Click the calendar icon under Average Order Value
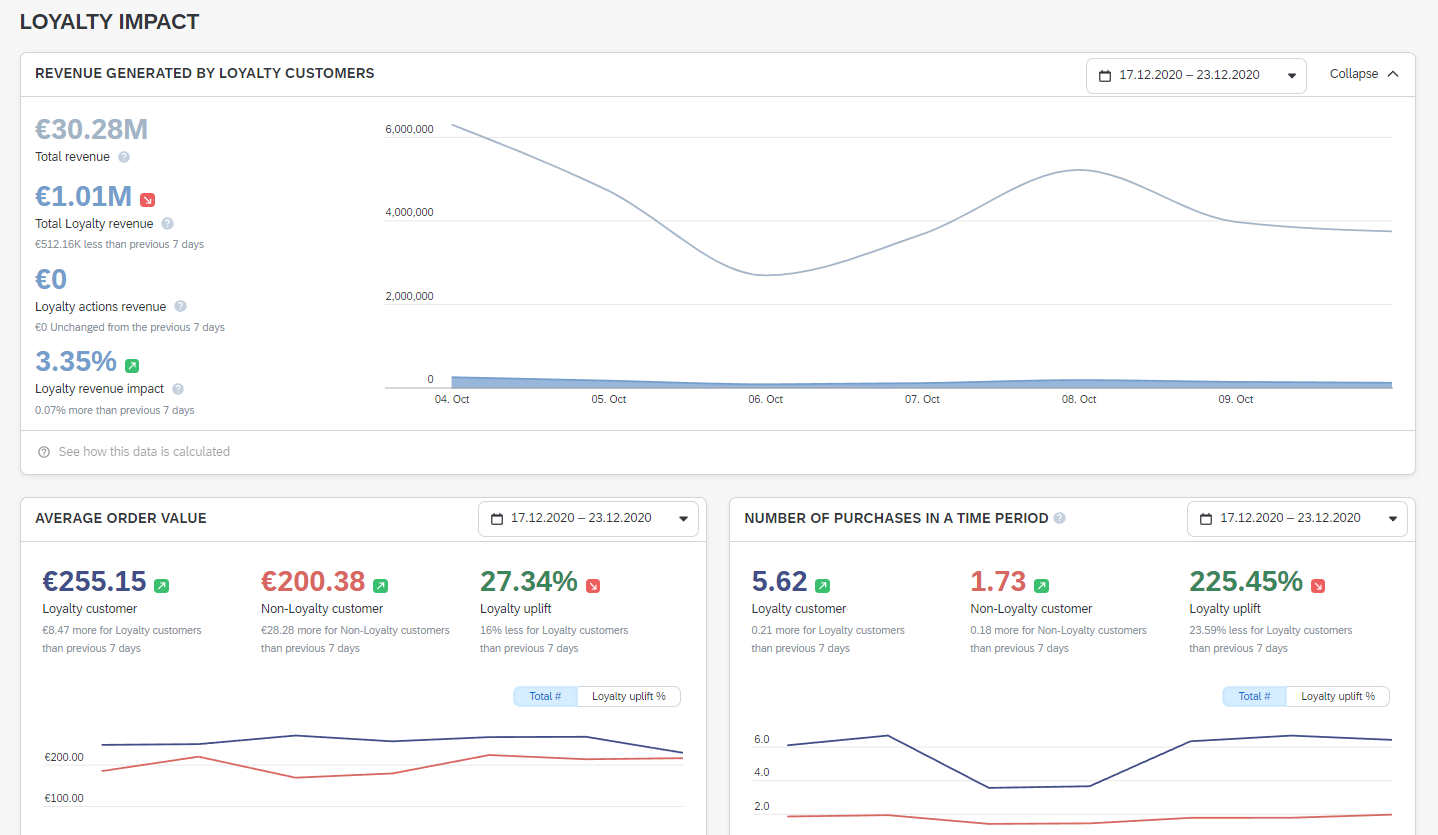 pos(496,518)
